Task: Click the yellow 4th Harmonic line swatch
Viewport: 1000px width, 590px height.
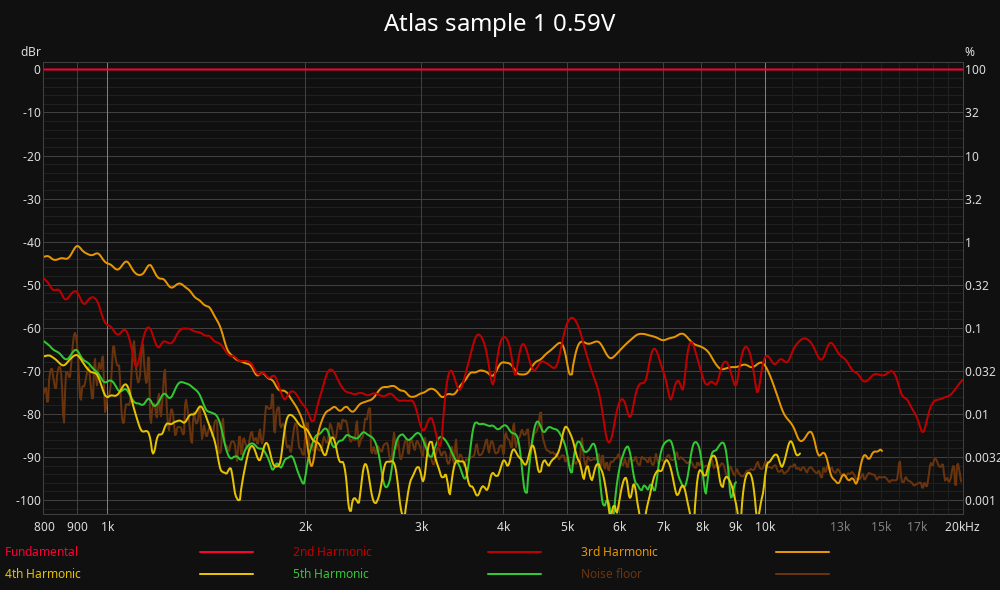Action: pyautogui.click(x=226, y=574)
